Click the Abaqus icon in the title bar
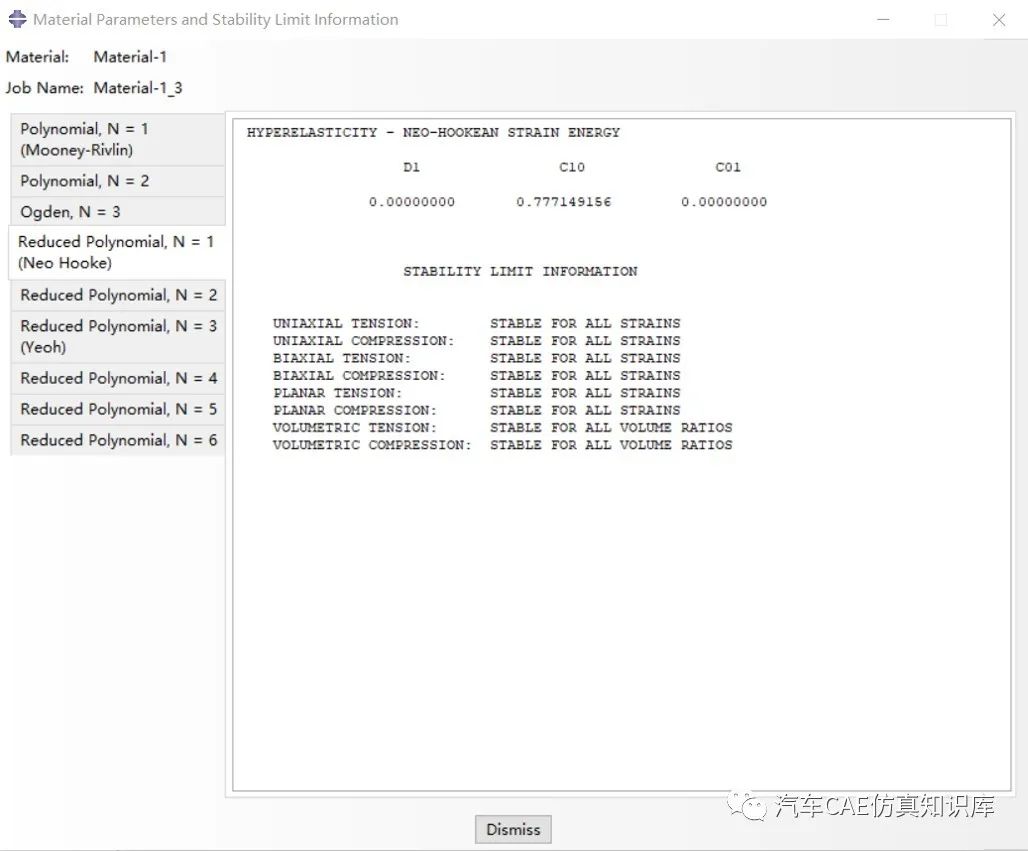The image size is (1028, 851). tap(16, 18)
